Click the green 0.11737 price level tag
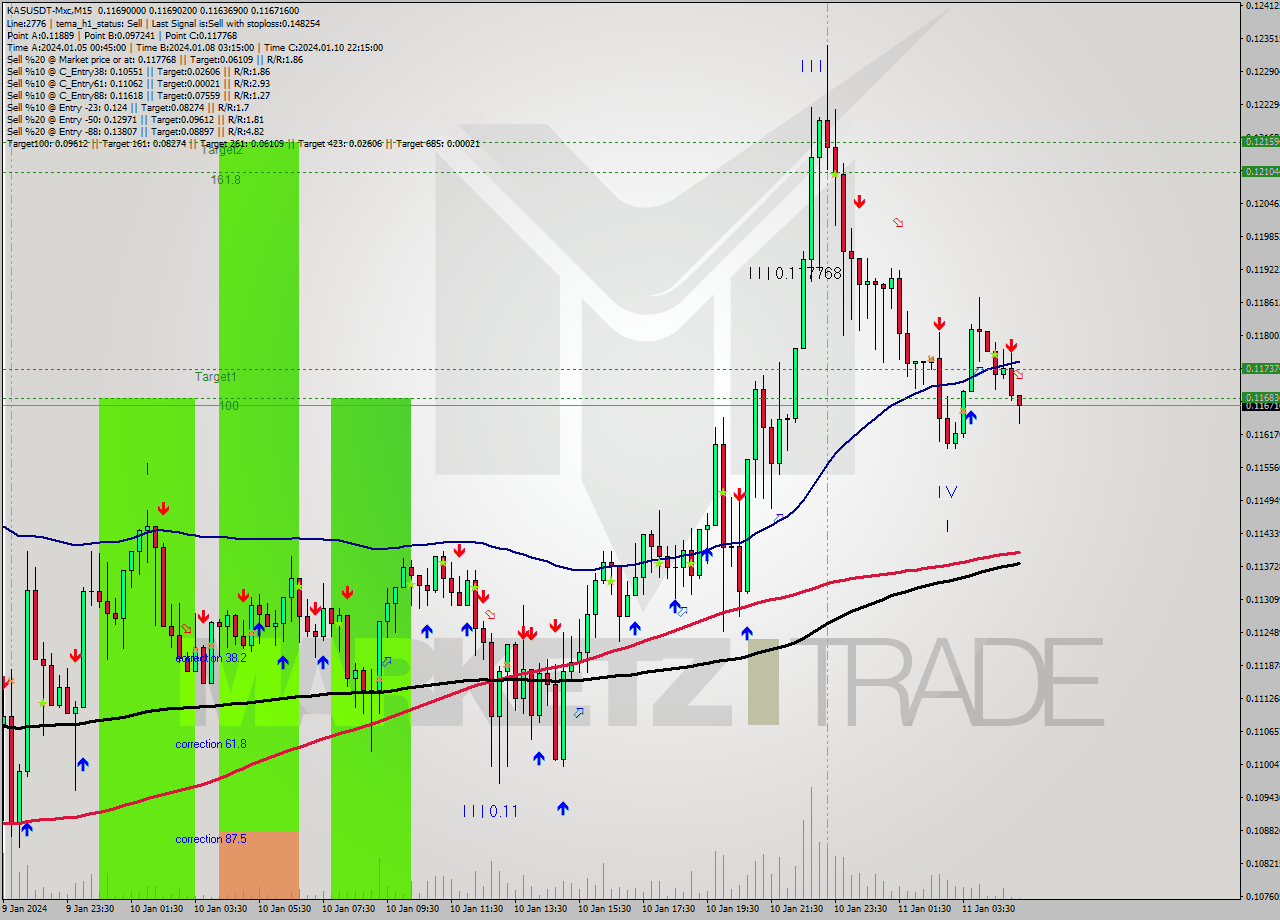Viewport: 1280px width, 920px height. click(x=1260, y=369)
